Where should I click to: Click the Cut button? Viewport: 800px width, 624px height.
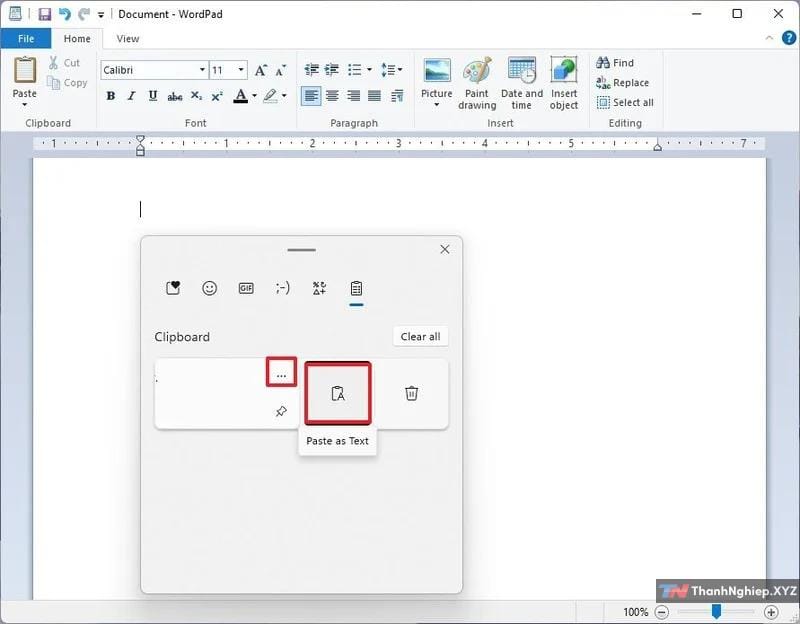[x=64, y=63]
